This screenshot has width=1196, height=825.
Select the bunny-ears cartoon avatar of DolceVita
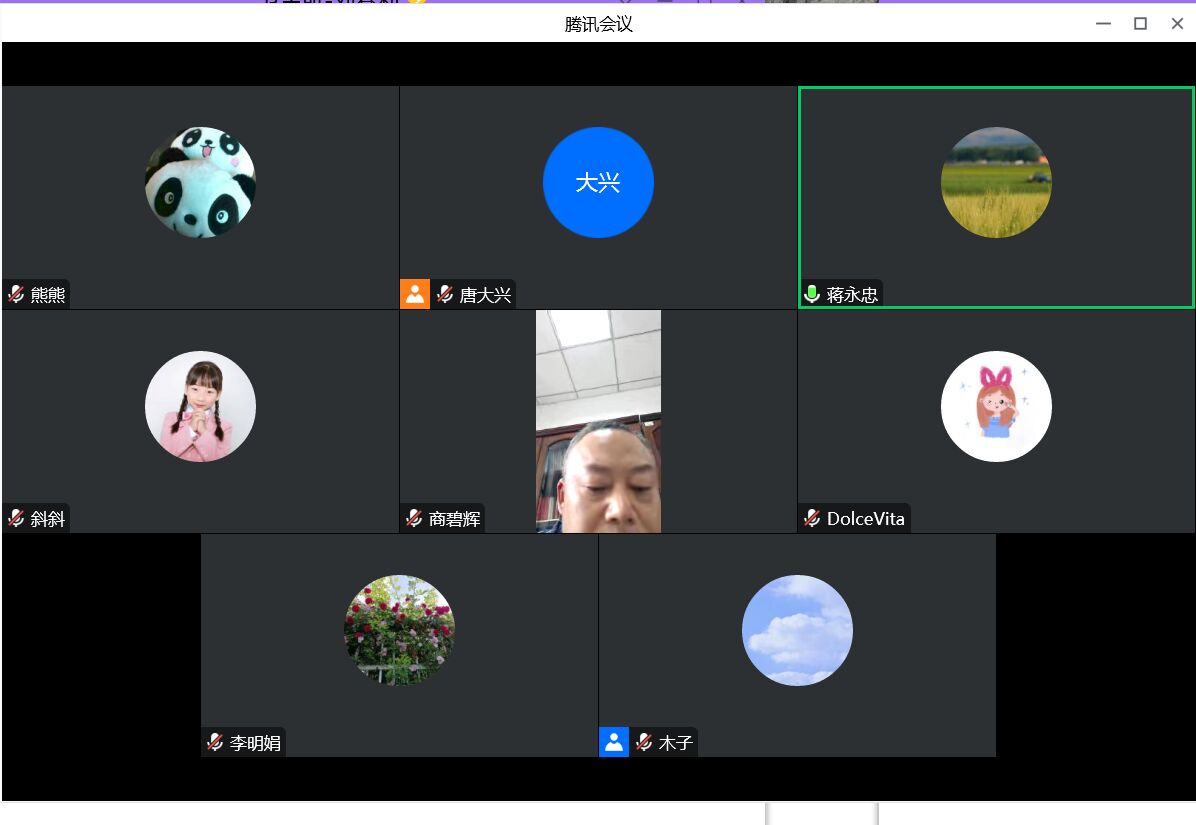996,406
